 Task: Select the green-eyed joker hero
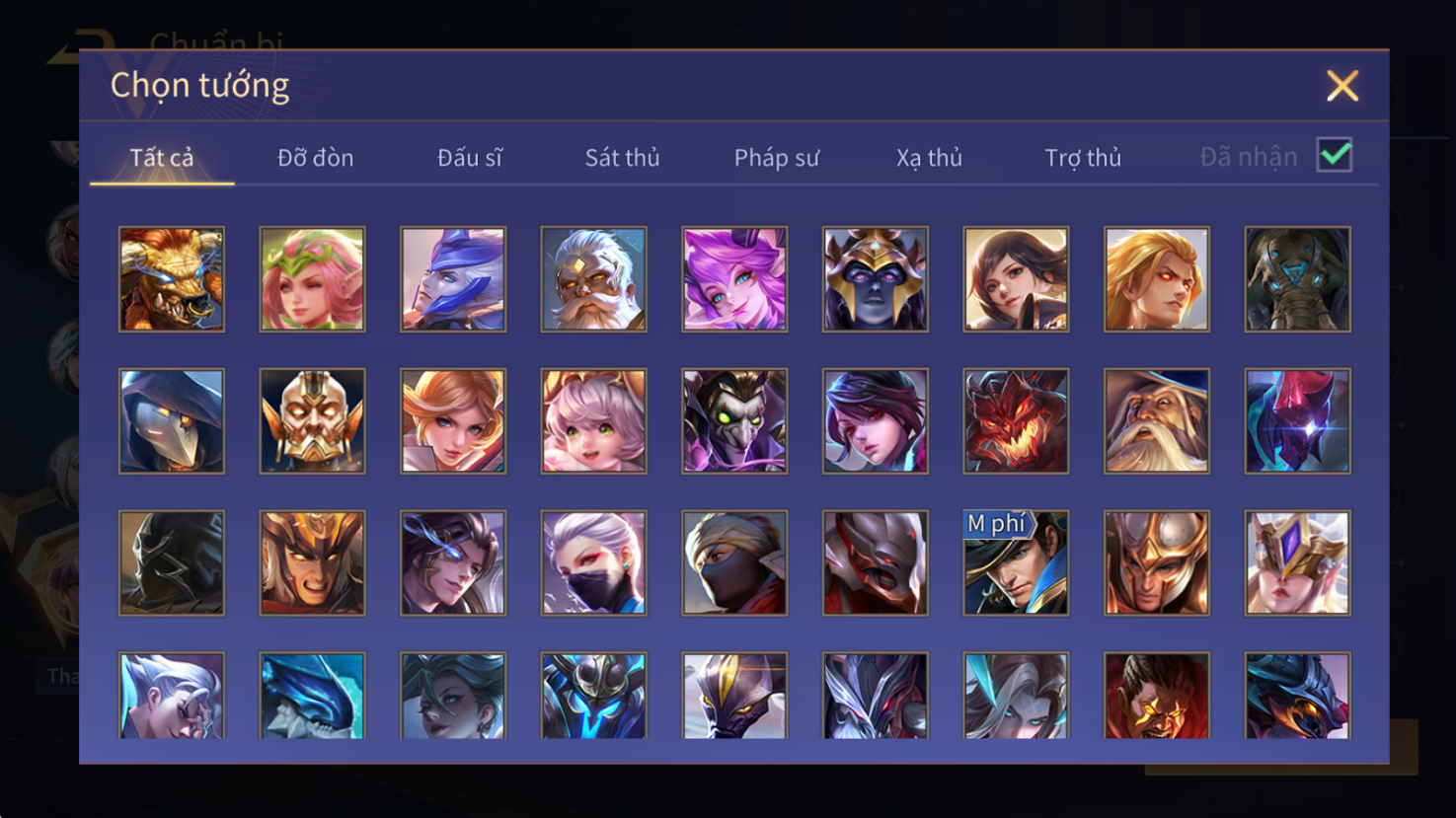734,421
